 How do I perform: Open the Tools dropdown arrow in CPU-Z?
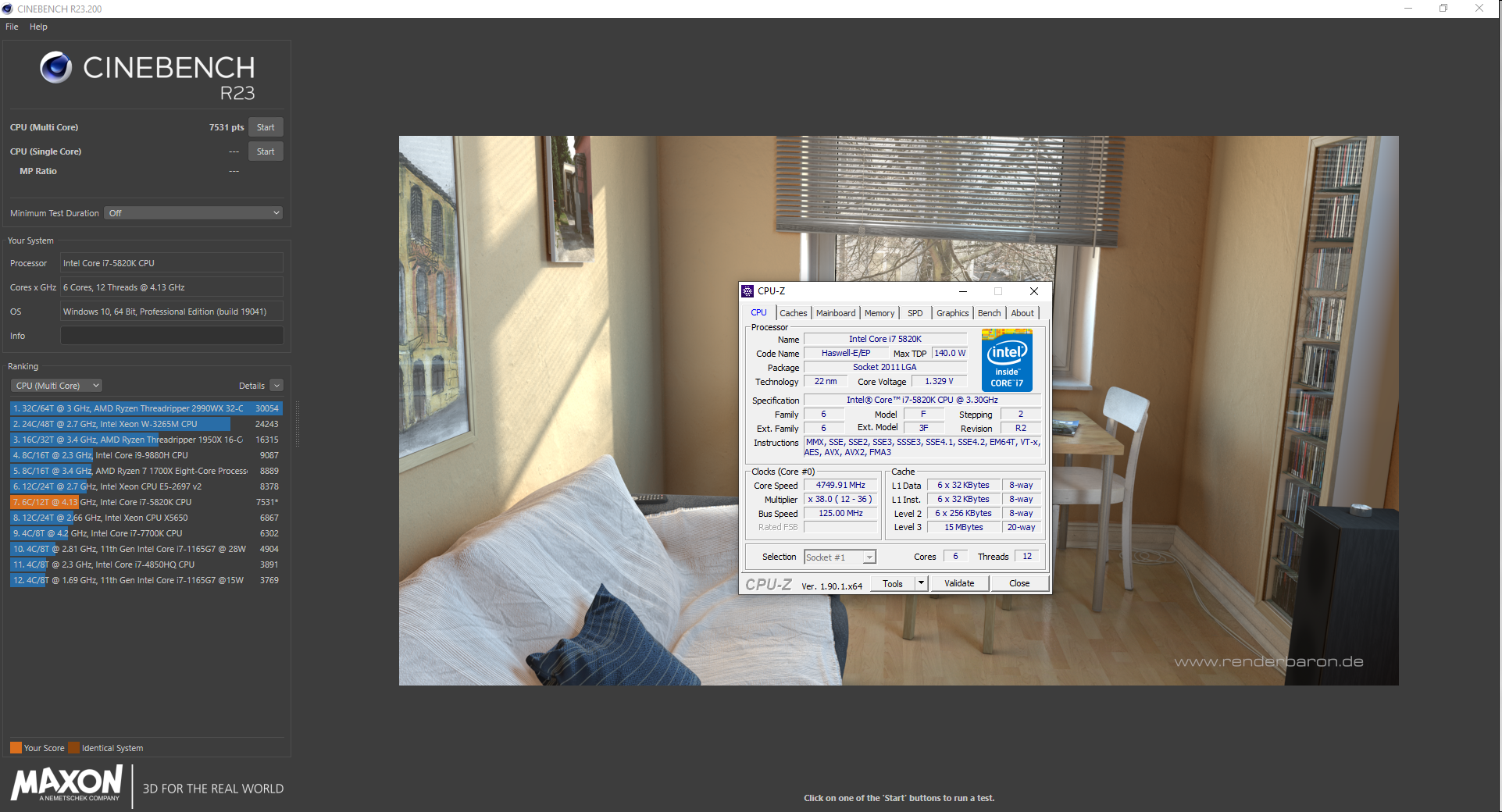921,583
